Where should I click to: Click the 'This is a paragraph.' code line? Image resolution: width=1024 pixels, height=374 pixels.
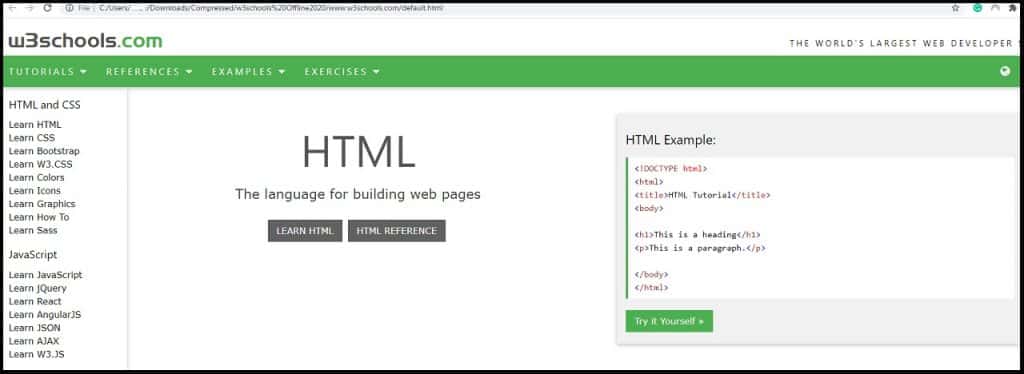[x=699, y=248]
